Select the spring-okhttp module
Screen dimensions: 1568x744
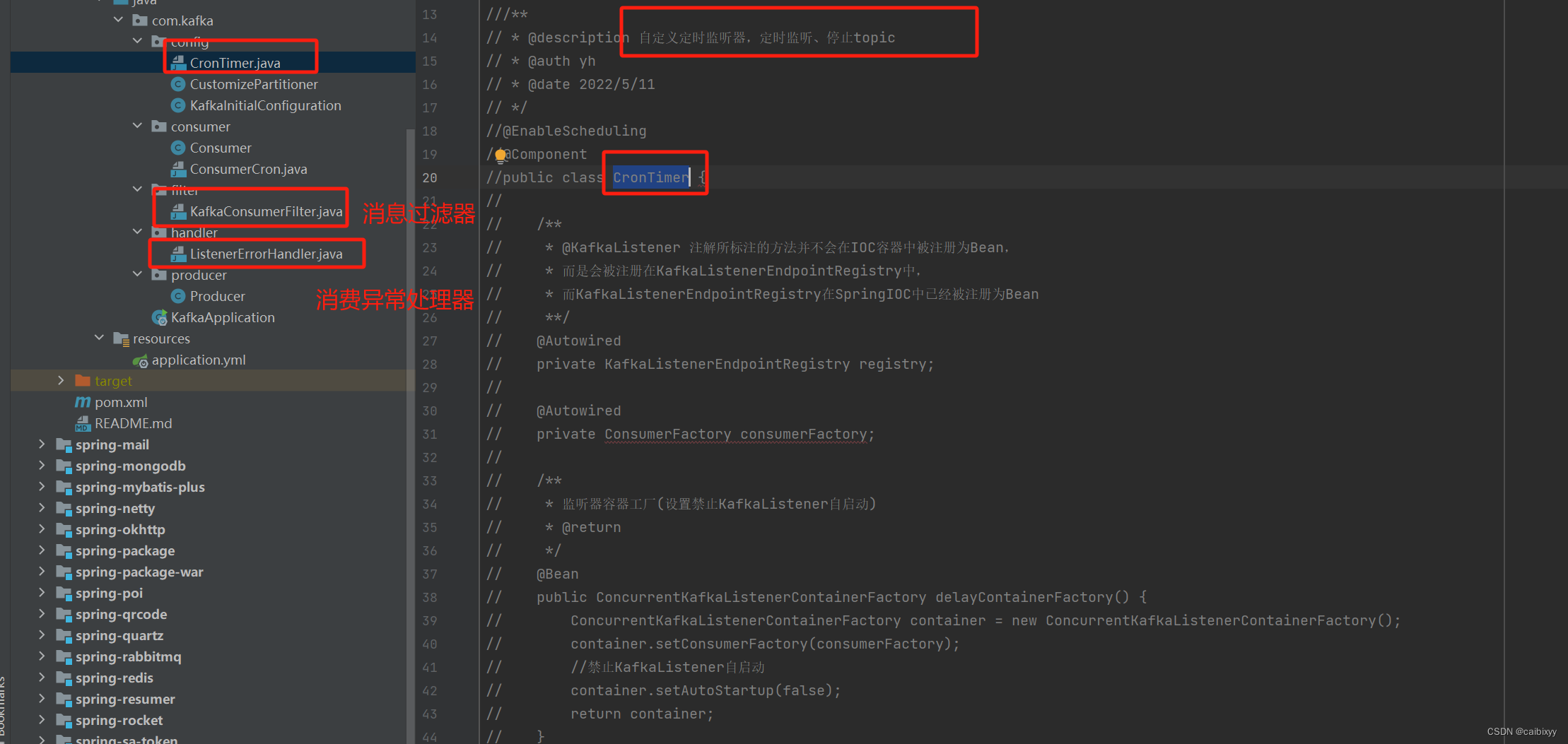pos(120,529)
